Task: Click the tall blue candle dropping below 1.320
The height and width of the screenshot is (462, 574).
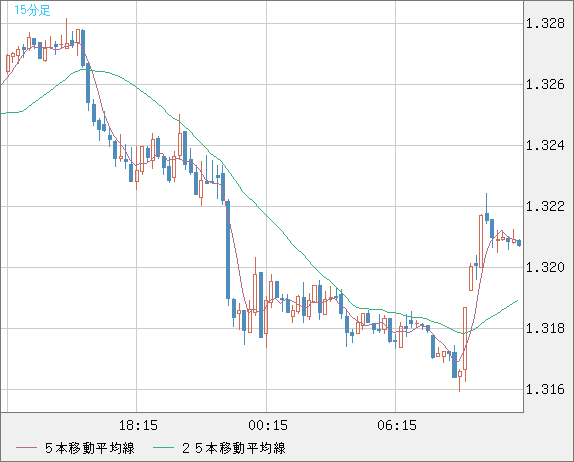Action: pyautogui.click(x=228, y=250)
